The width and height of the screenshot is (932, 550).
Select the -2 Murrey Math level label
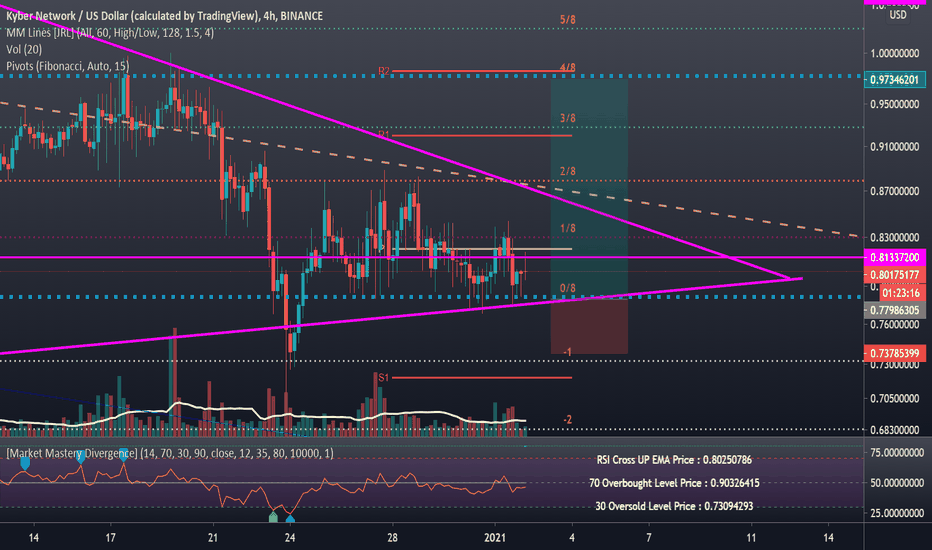568,420
